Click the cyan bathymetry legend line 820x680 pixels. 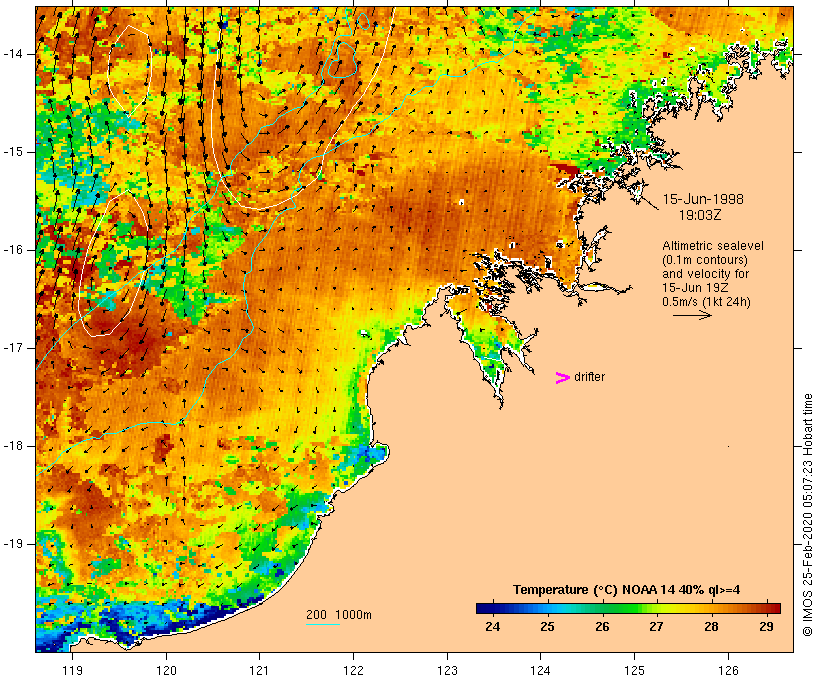pos(323,624)
